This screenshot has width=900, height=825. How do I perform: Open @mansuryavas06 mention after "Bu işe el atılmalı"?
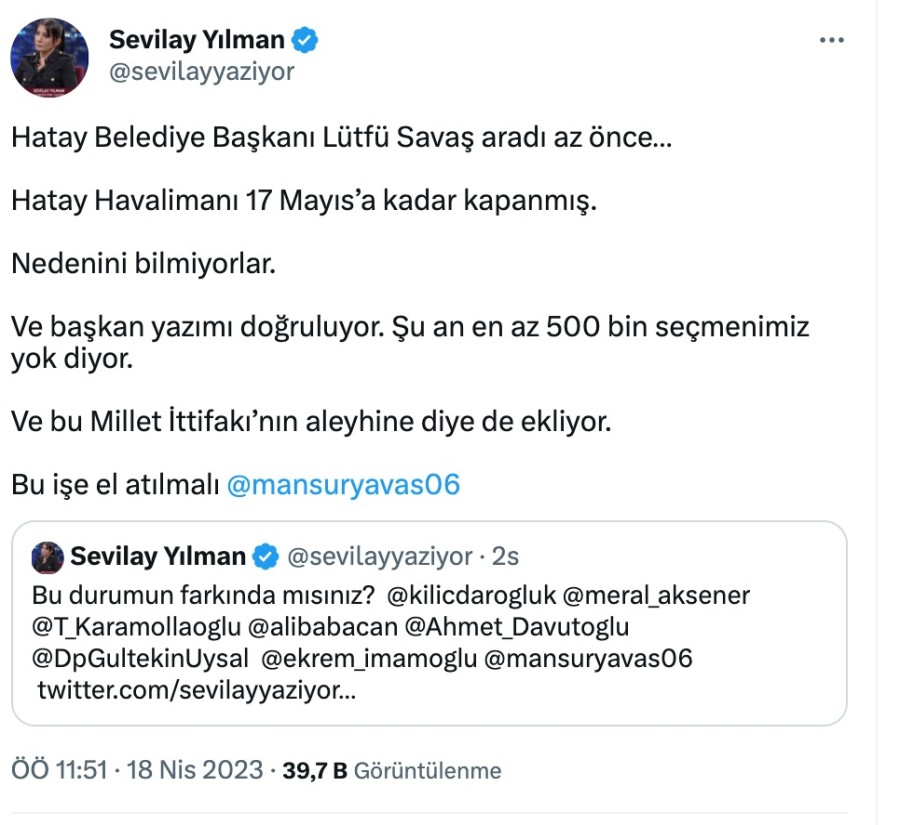[343, 484]
